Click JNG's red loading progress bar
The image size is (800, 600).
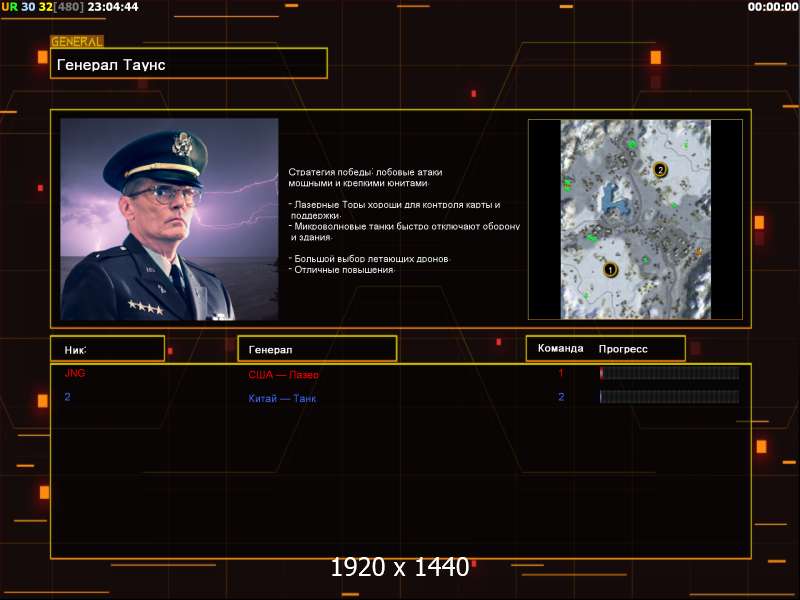click(x=669, y=373)
